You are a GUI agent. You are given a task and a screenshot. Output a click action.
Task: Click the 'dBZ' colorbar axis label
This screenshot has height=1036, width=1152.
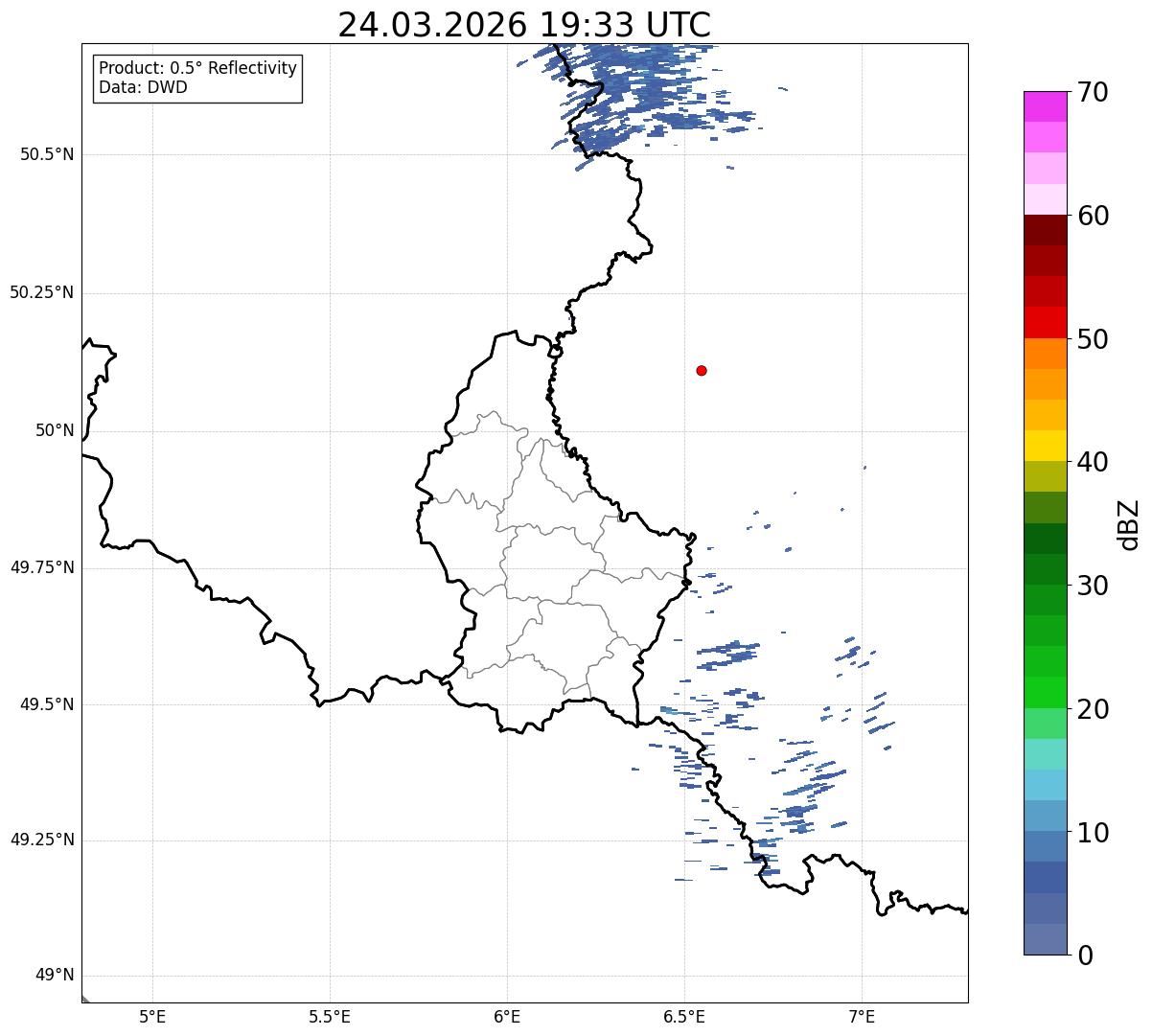[x=1129, y=524]
